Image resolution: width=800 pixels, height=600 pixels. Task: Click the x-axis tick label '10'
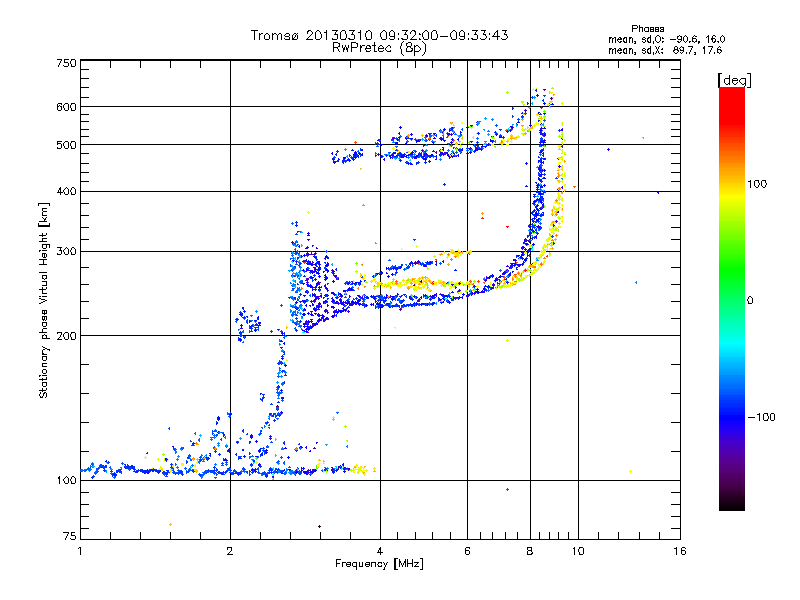(578, 551)
